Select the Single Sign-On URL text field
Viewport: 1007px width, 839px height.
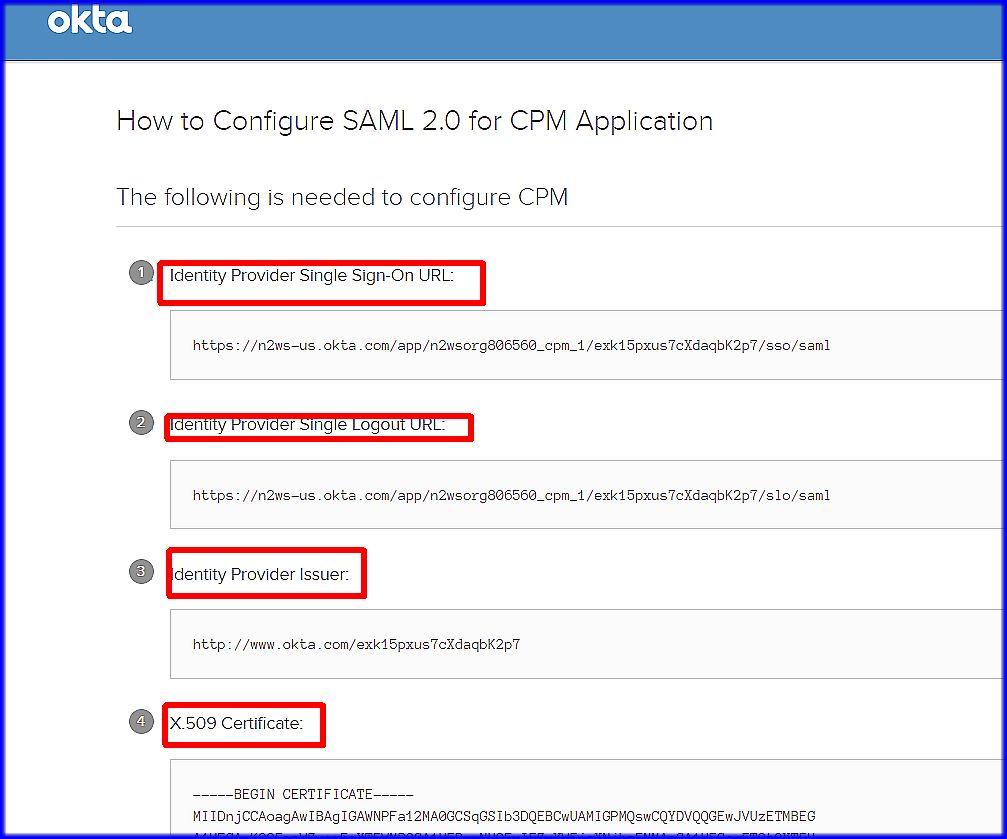[x=587, y=345]
